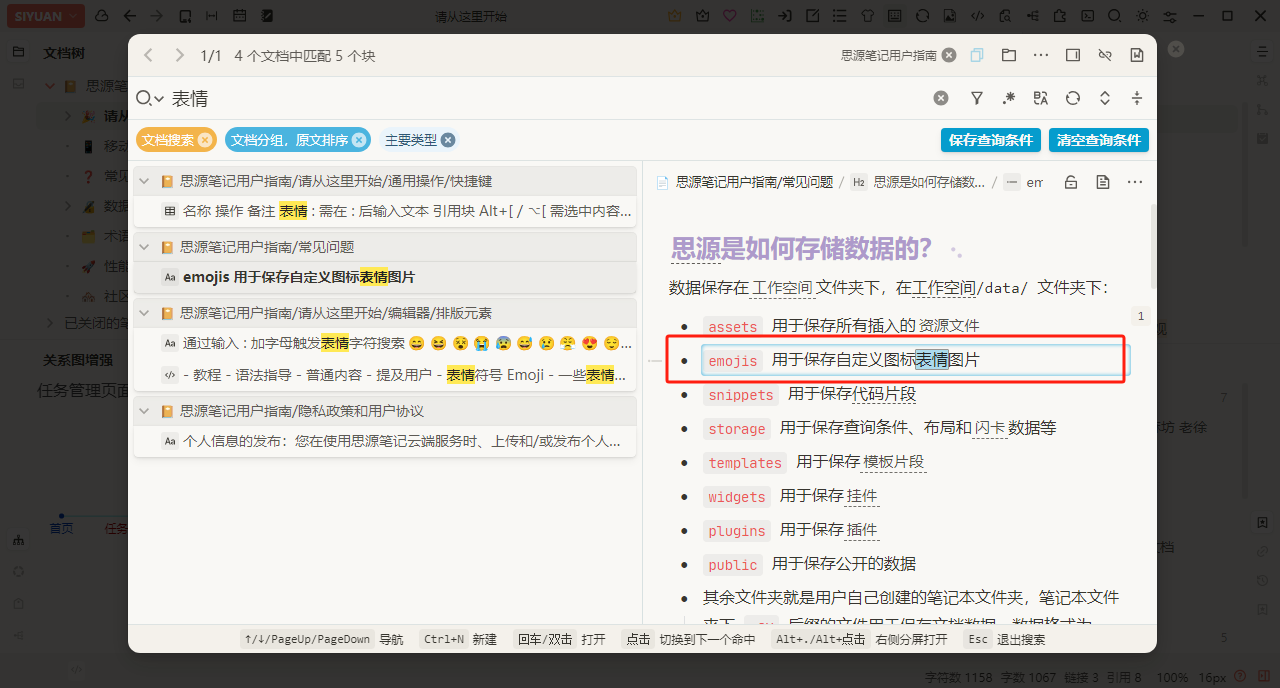Remove the 文档搜索 filter tag
The width and height of the screenshot is (1280, 688).
(x=205, y=140)
